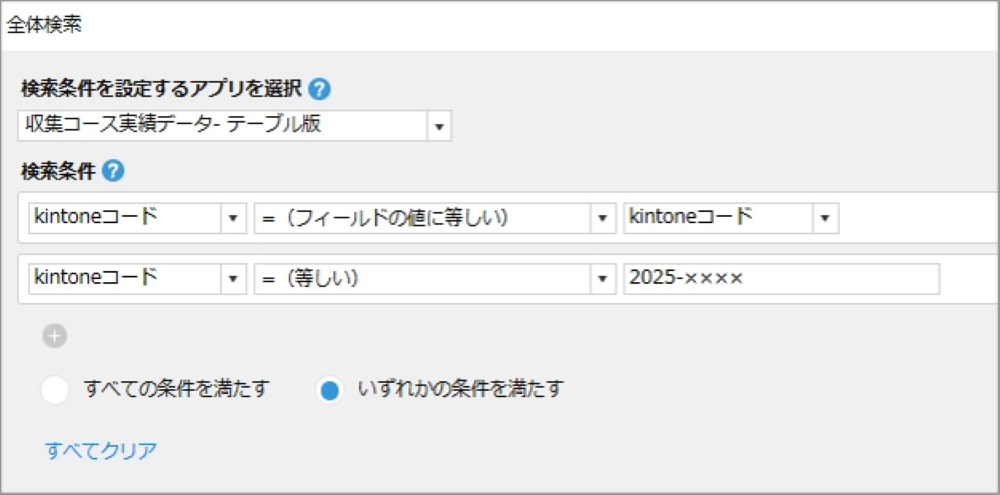Open first row kintoneコード field dropdown
The width and height of the screenshot is (1000, 495).
[138, 218]
